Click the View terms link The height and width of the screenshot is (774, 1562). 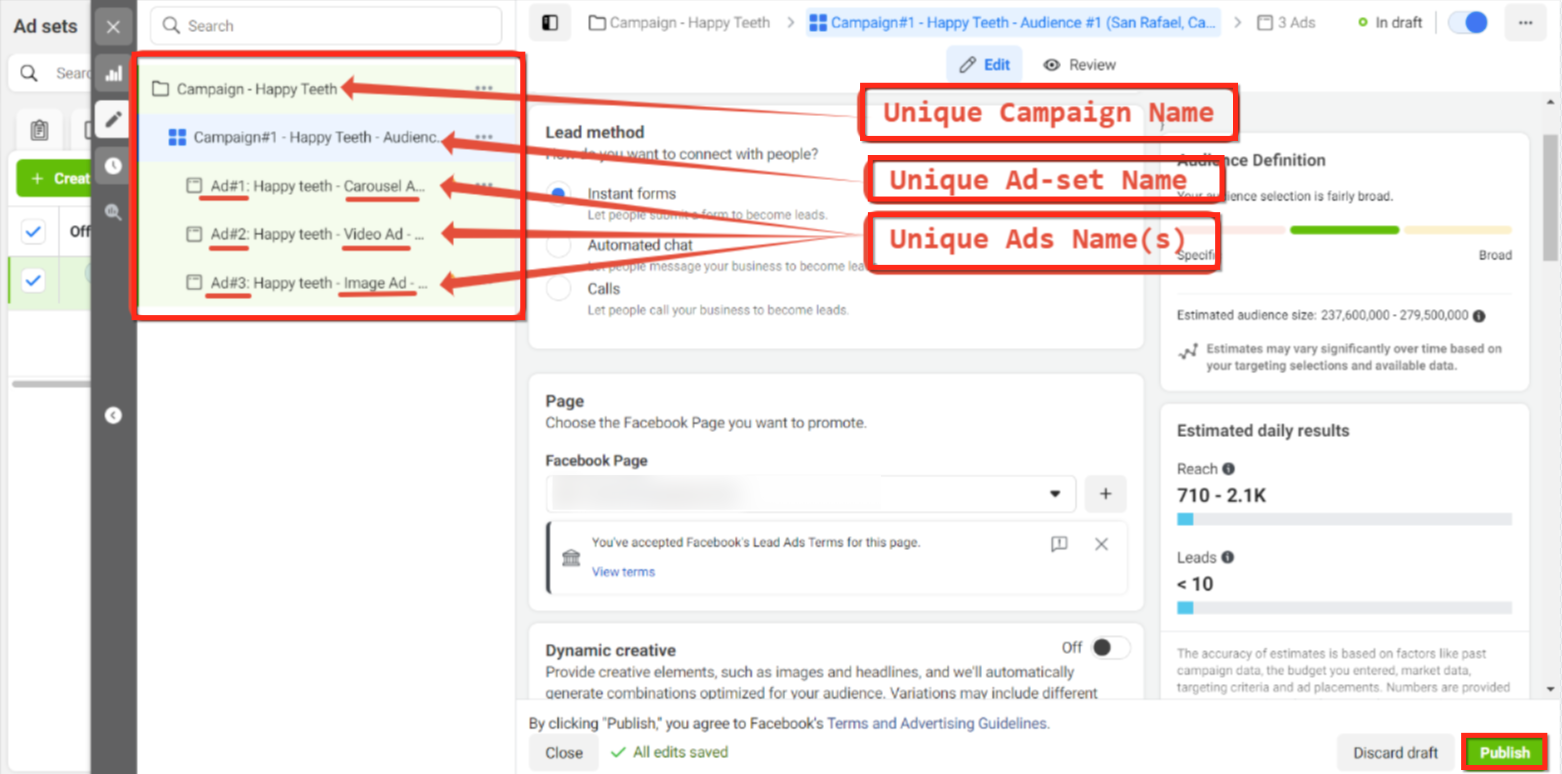(623, 572)
